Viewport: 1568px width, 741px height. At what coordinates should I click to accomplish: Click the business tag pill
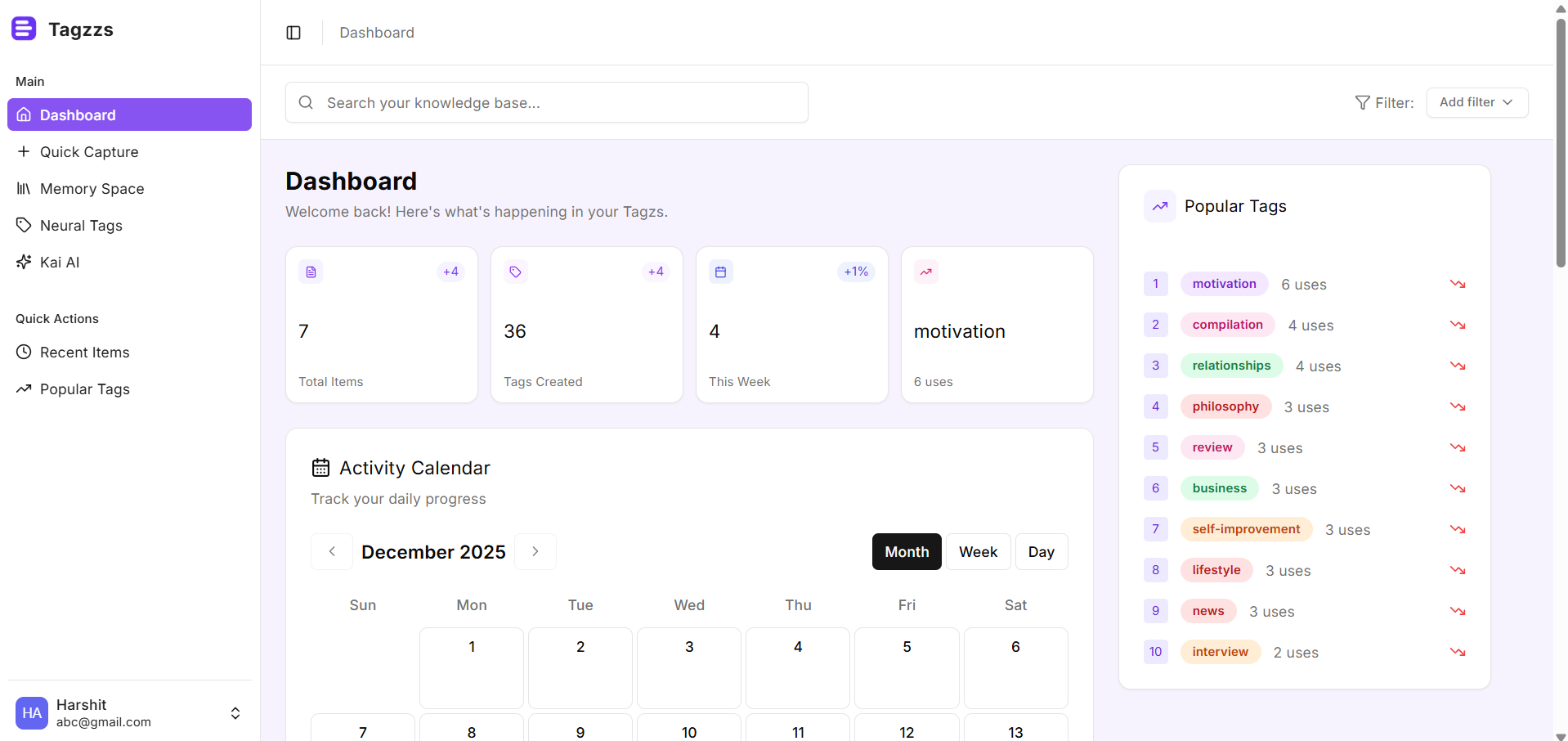pyautogui.click(x=1219, y=488)
